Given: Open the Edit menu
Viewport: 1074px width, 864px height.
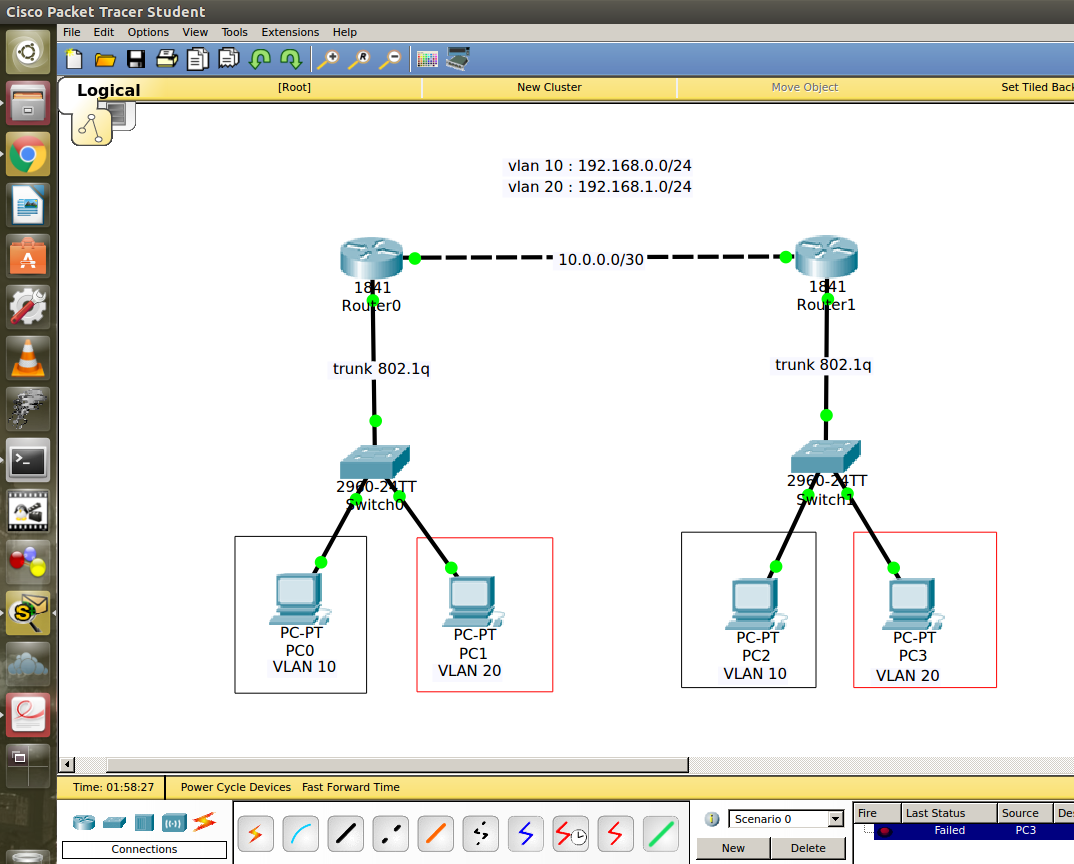Looking at the screenshot, I should (103, 32).
